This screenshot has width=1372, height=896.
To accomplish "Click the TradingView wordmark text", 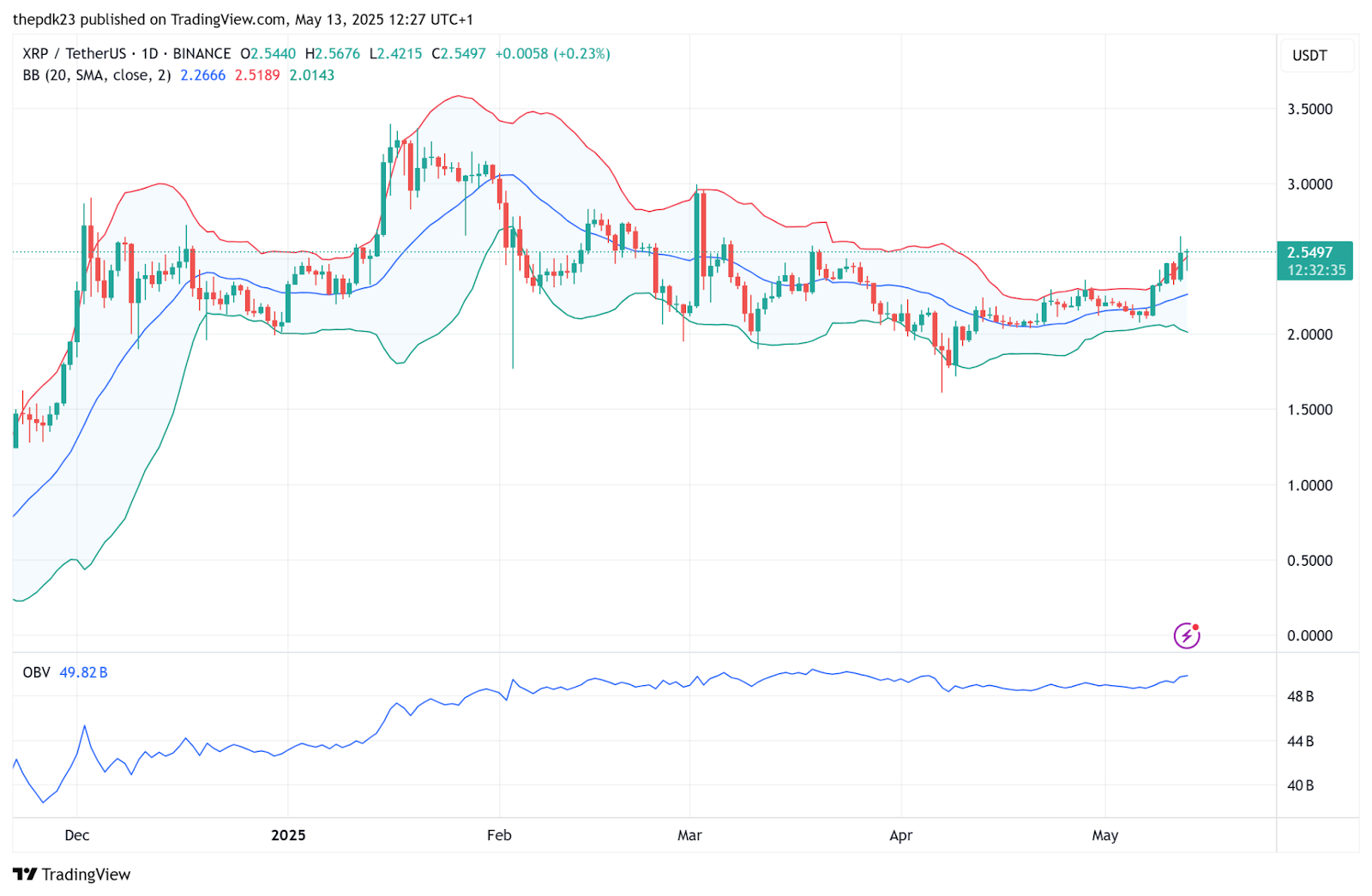I will (x=86, y=875).
